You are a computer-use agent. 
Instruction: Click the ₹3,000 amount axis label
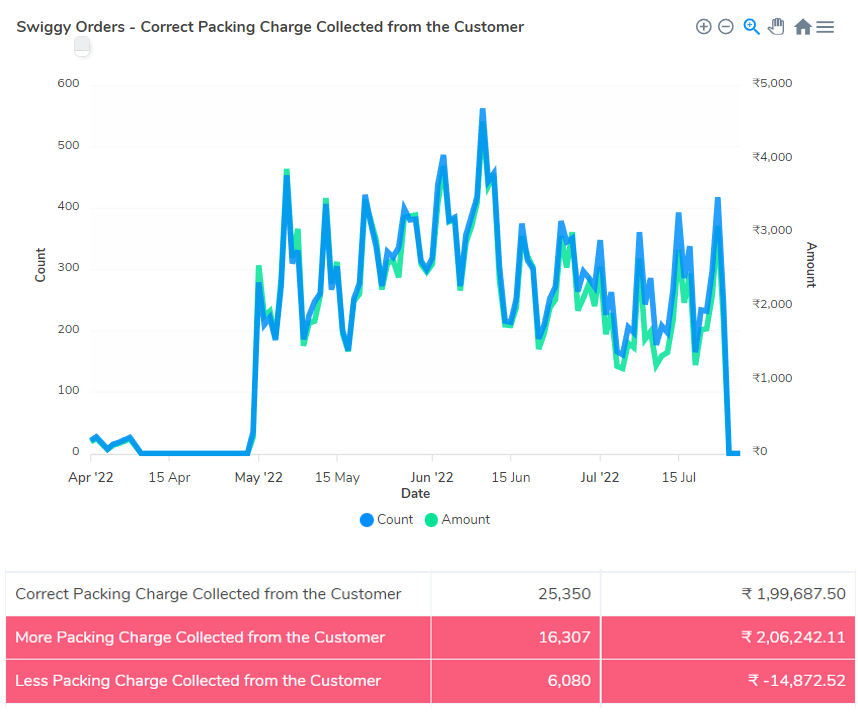[772, 230]
